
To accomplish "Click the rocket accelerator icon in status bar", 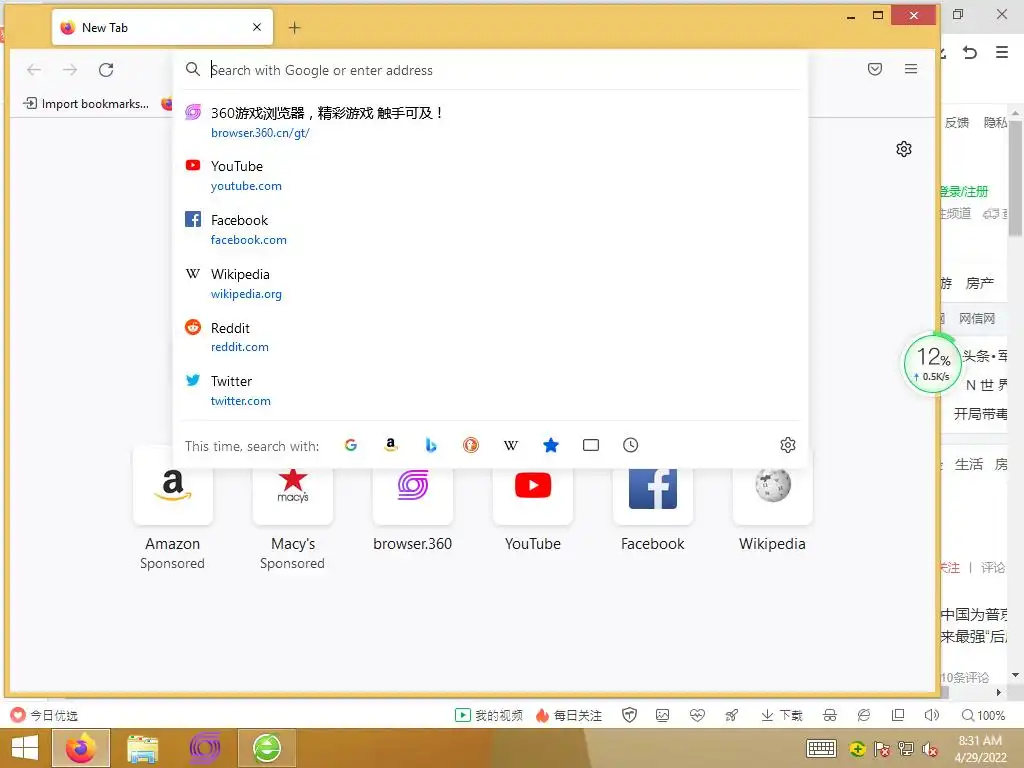I will pos(731,715).
